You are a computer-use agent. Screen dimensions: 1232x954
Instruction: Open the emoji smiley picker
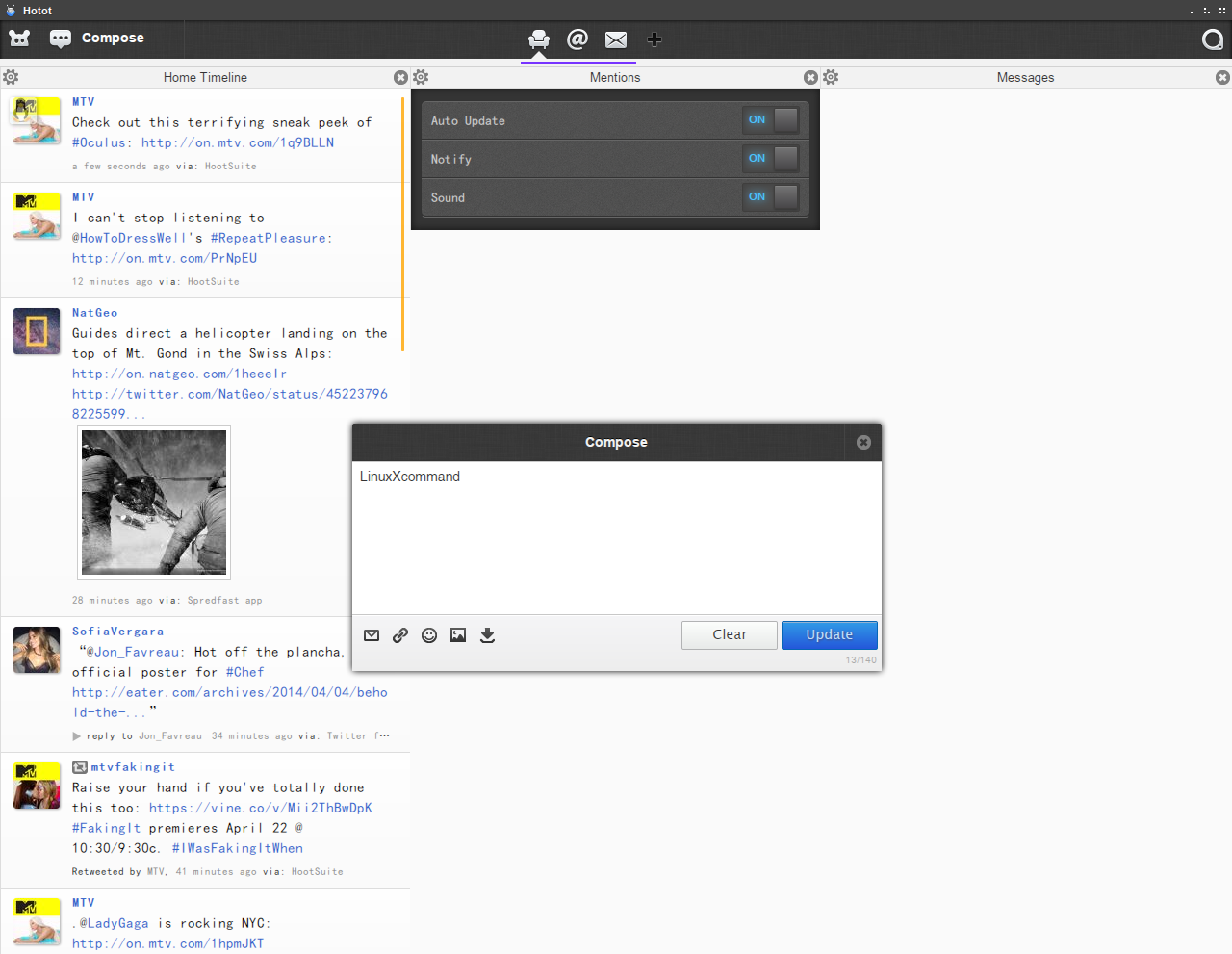click(x=429, y=635)
